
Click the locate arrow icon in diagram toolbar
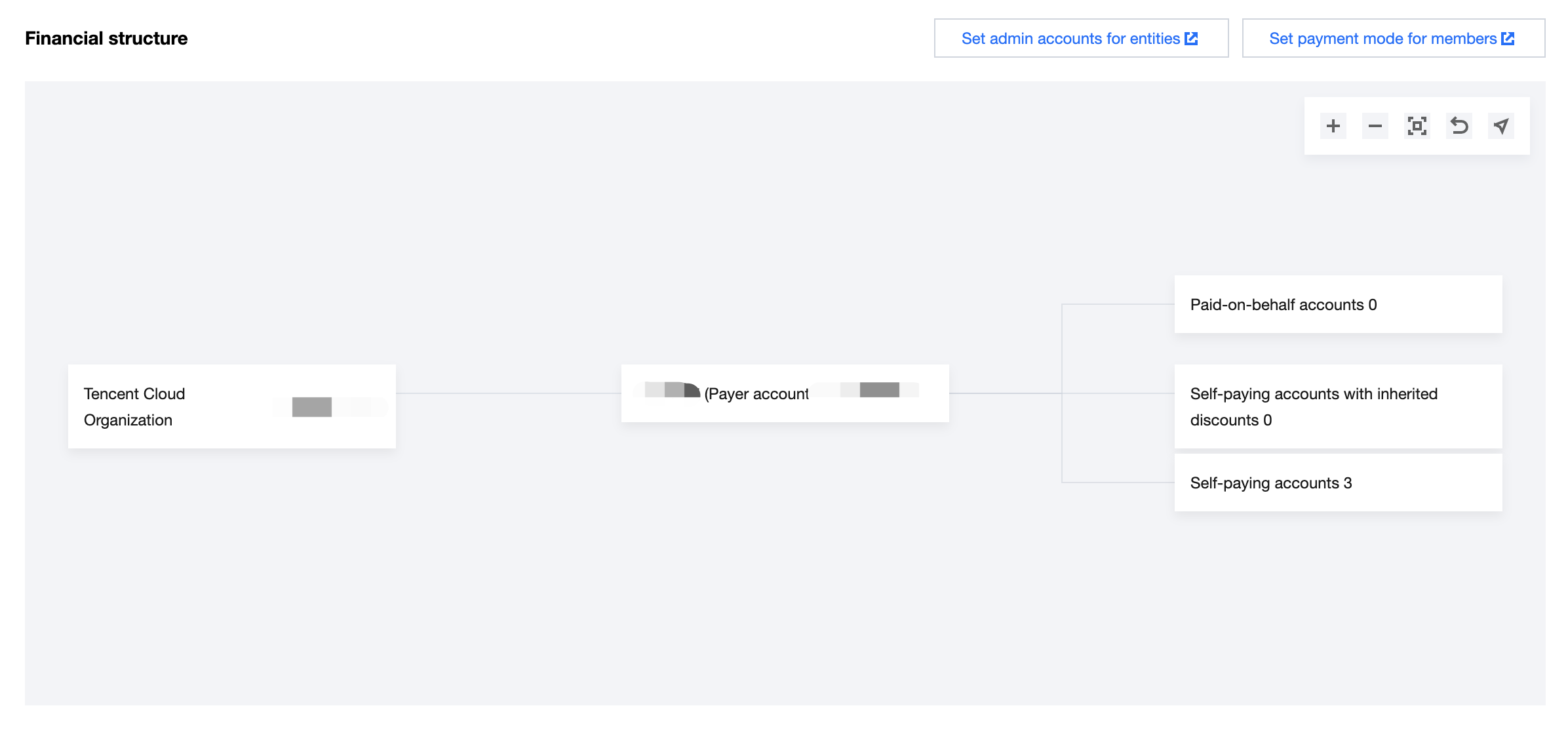pos(1501,126)
